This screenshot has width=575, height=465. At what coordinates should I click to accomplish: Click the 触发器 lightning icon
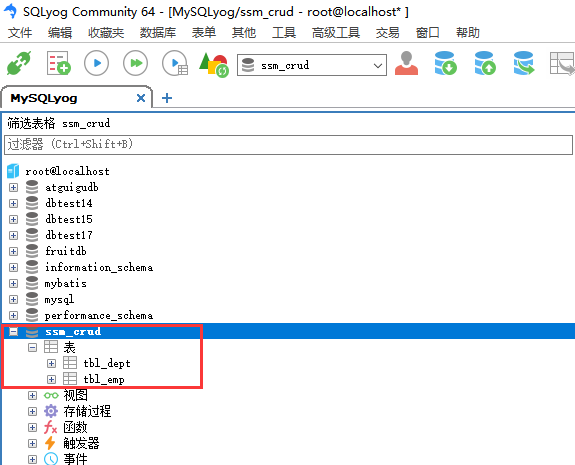click(x=50, y=443)
